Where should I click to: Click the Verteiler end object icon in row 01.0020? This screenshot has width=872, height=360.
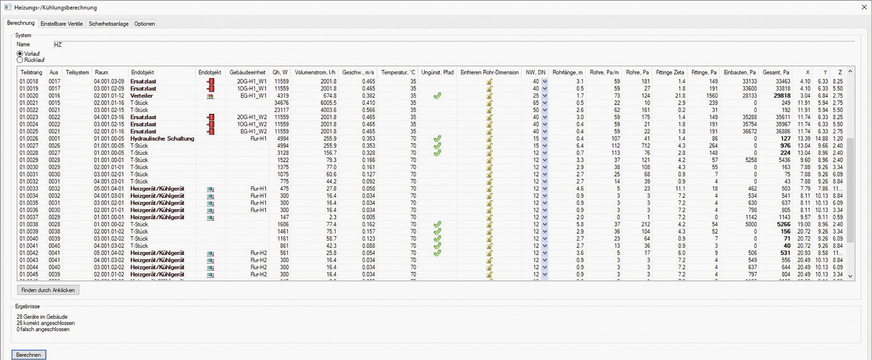tap(211, 96)
